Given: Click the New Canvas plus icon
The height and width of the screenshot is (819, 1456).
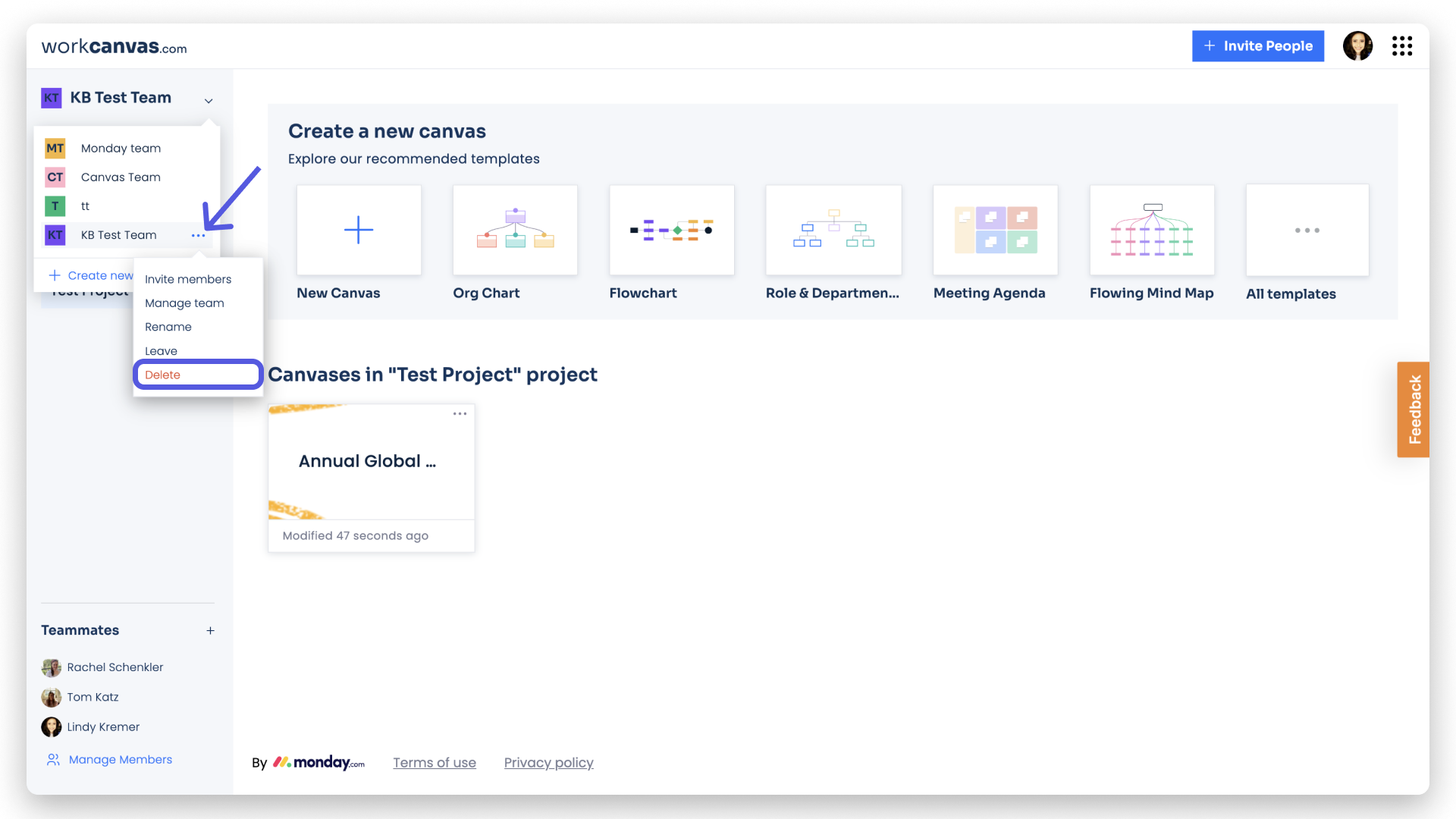Looking at the screenshot, I should point(358,230).
